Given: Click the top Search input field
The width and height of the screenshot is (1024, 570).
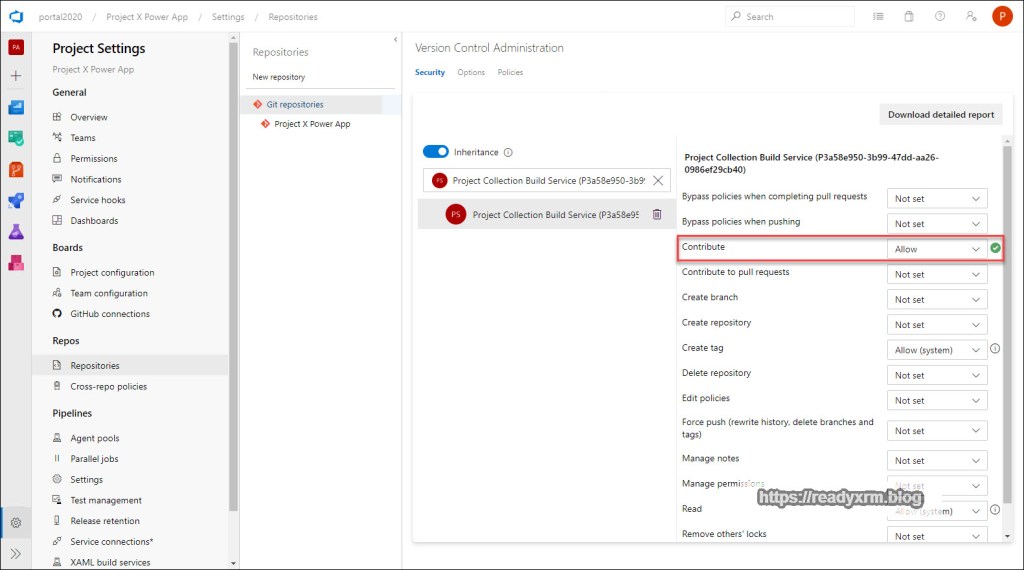Looking at the screenshot, I should [797, 17].
